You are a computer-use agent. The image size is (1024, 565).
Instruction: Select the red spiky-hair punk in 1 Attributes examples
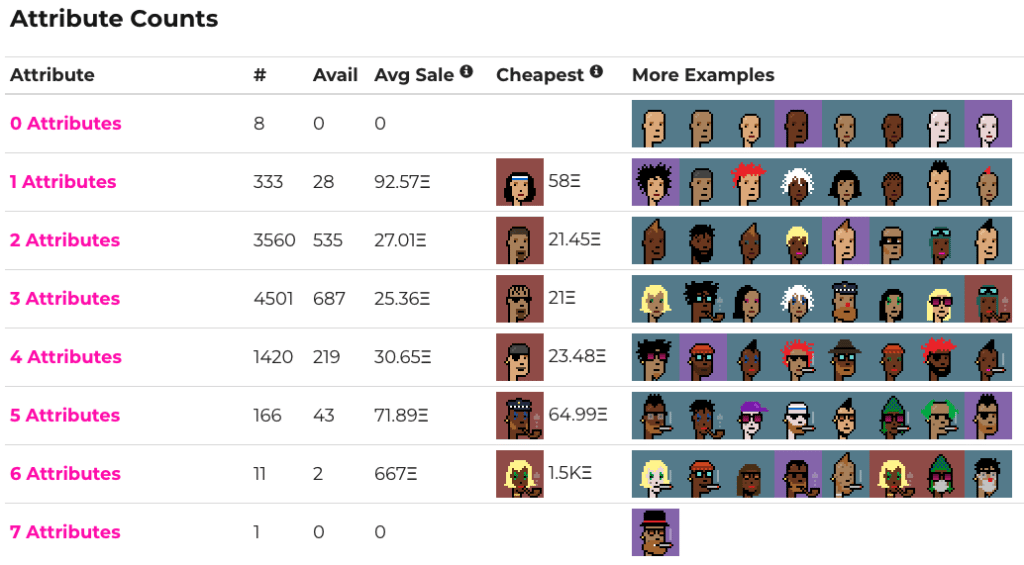[750, 182]
